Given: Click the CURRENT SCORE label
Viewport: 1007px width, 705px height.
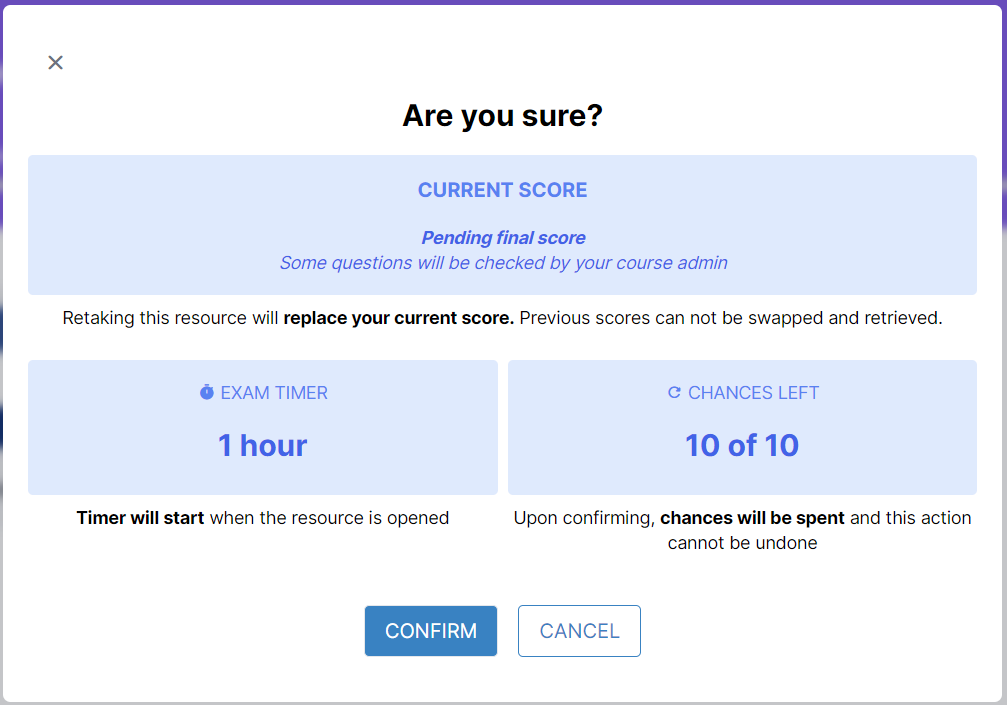Looking at the screenshot, I should [x=502, y=190].
